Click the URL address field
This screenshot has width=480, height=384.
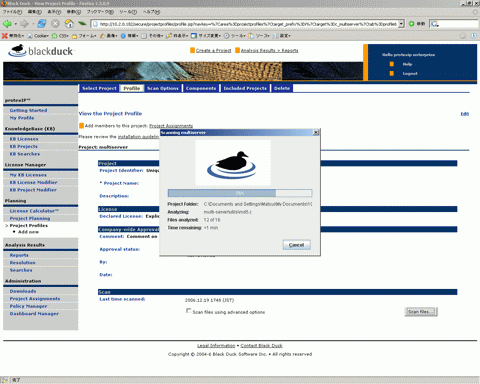tap(248, 24)
